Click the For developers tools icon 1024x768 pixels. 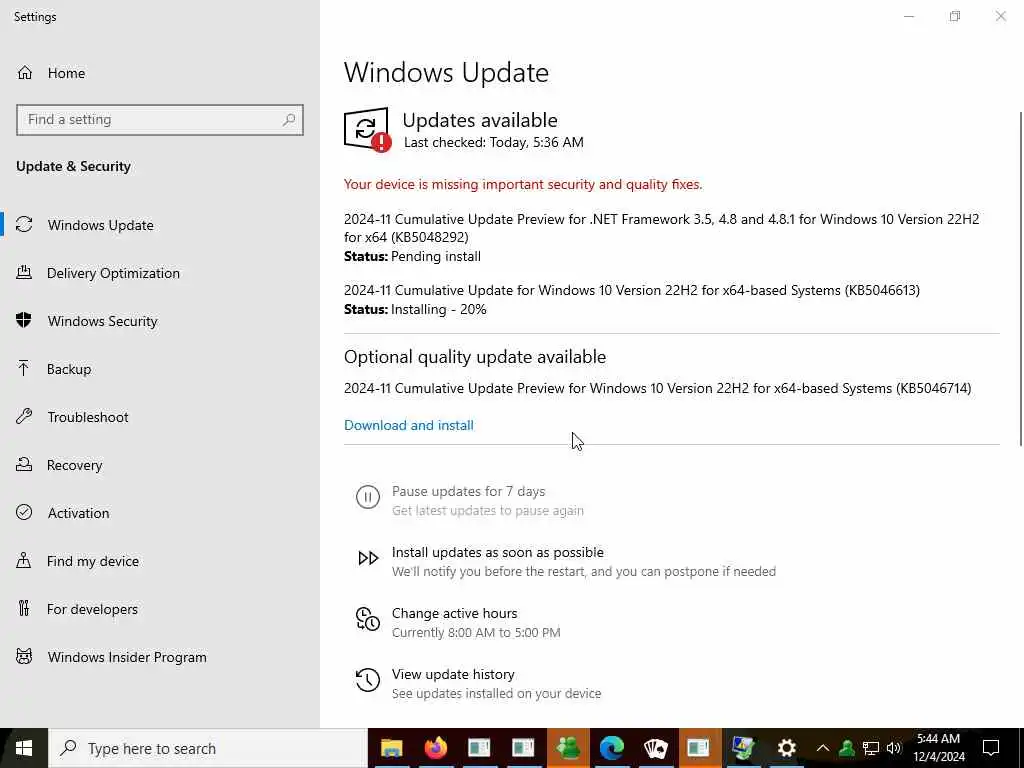[x=24, y=608]
